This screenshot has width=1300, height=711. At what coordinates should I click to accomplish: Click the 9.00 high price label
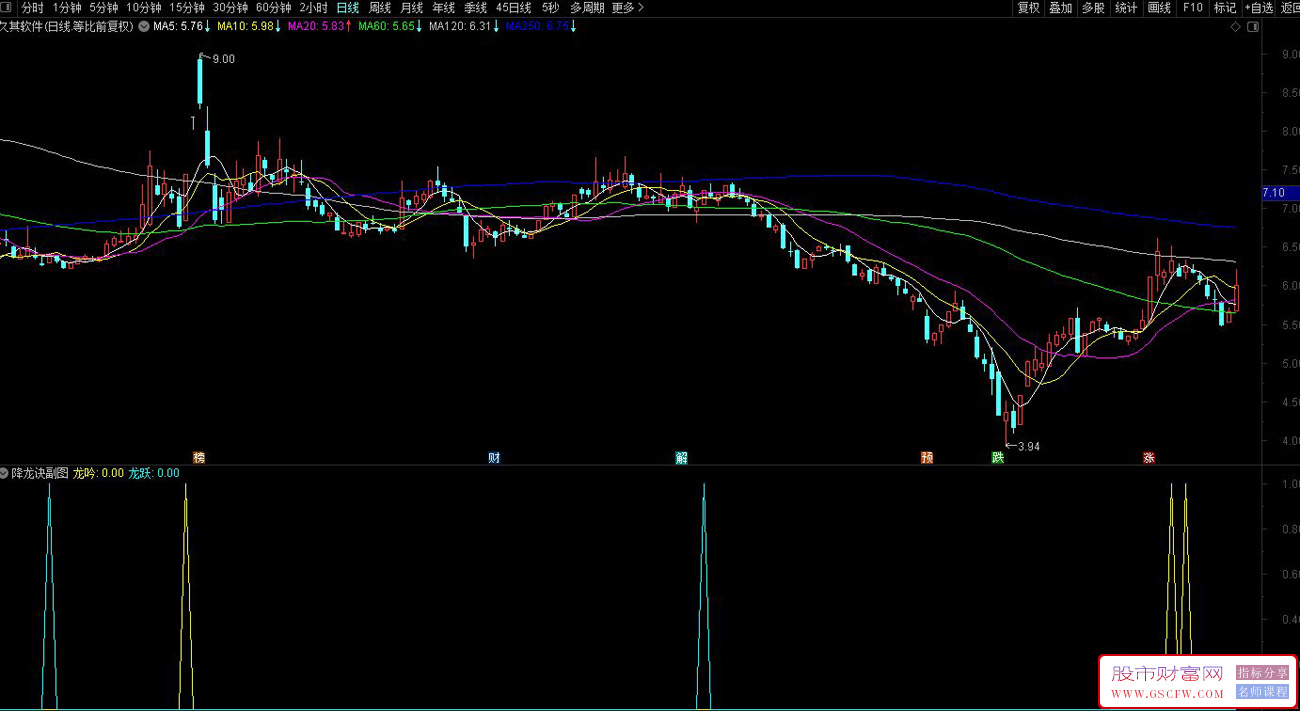point(224,60)
